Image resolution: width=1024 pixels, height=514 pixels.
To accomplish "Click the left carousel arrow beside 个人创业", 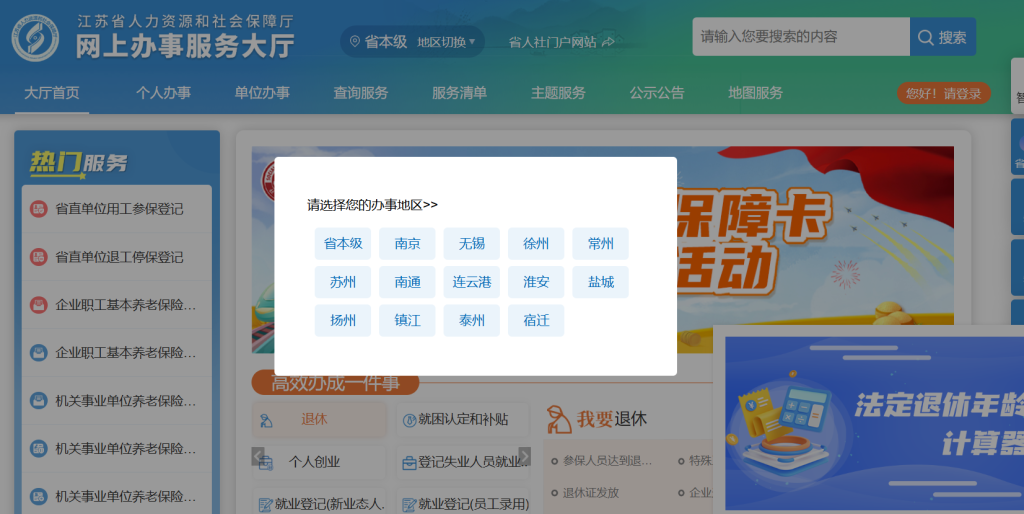I will [258, 456].
